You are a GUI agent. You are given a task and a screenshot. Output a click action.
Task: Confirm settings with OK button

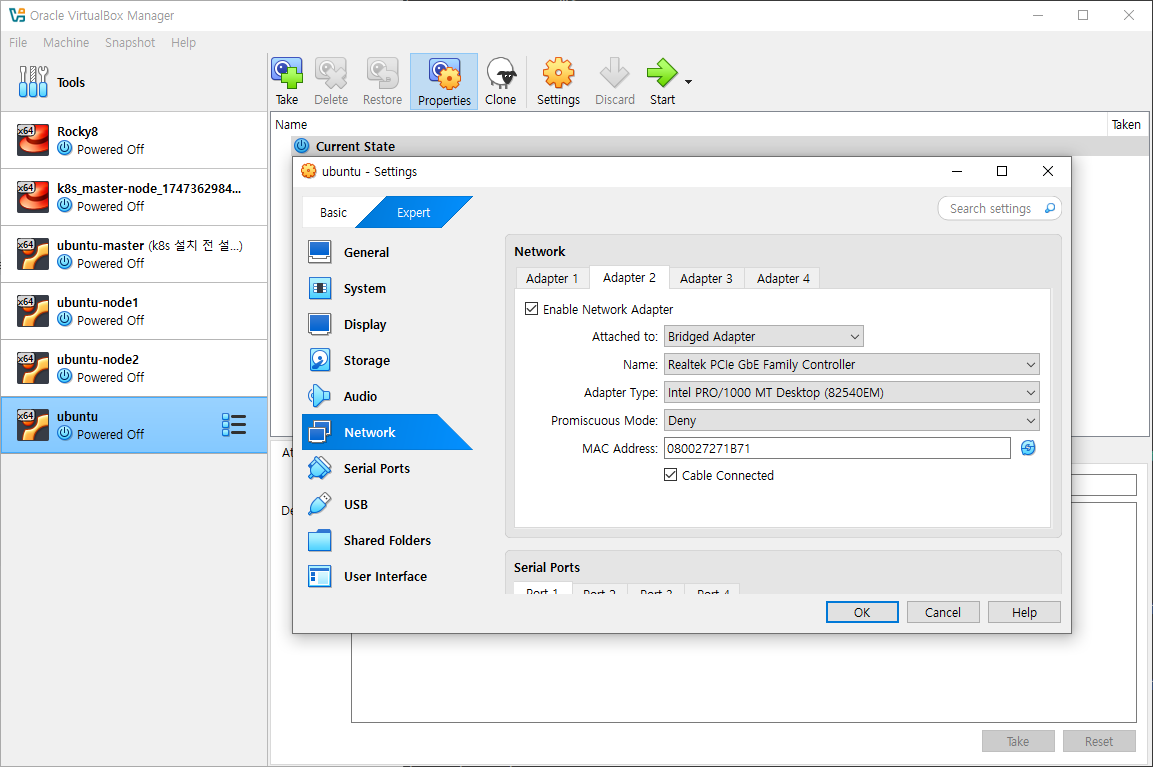click(862, 612)
